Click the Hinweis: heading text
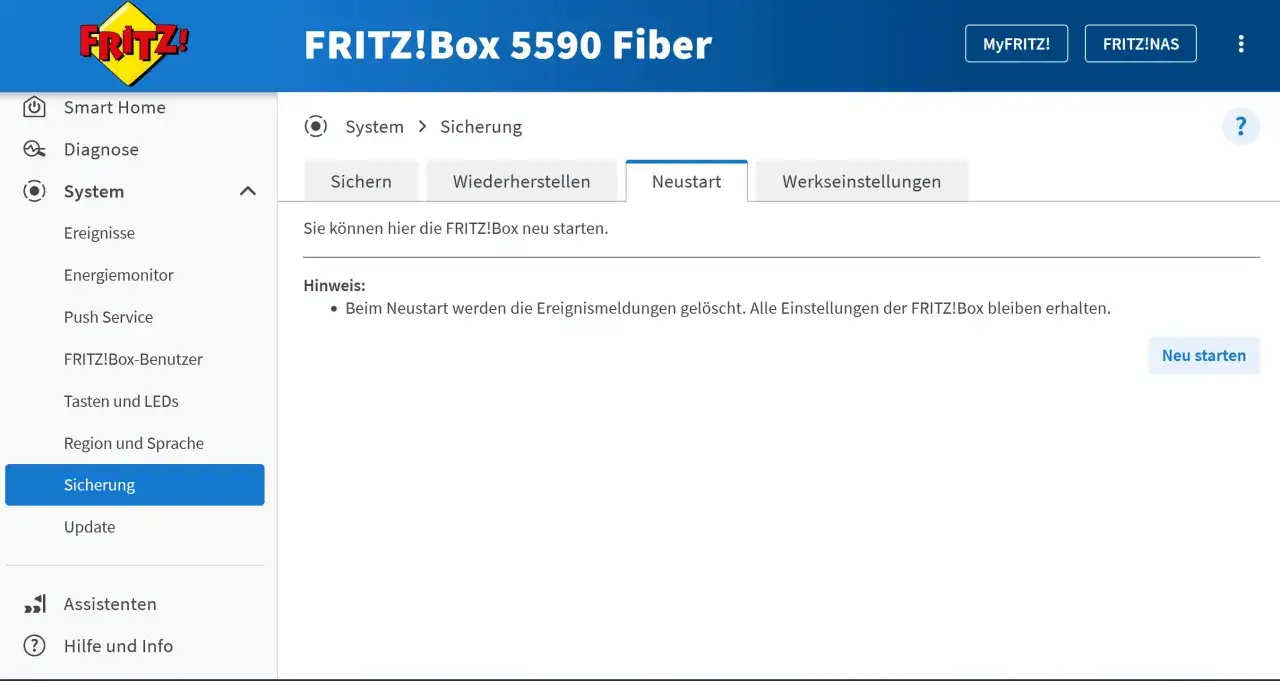1280x681 pixels. click(x=335, y=286)
